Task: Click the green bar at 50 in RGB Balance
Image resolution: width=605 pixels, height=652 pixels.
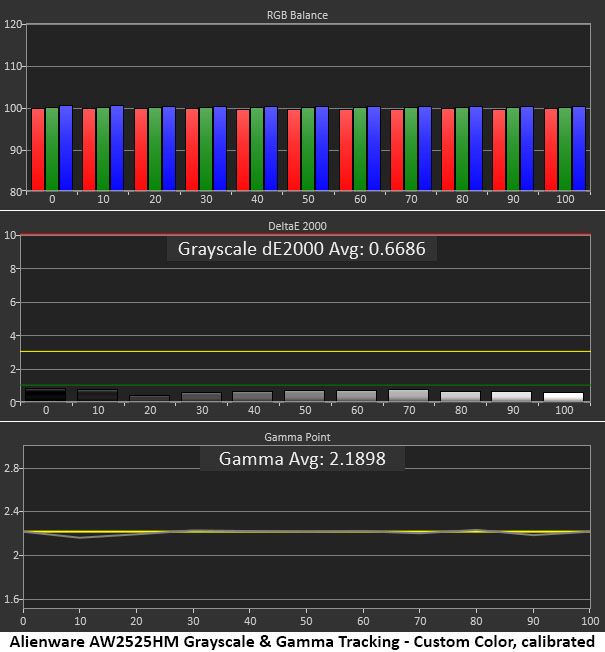Action: click(308, 149)
